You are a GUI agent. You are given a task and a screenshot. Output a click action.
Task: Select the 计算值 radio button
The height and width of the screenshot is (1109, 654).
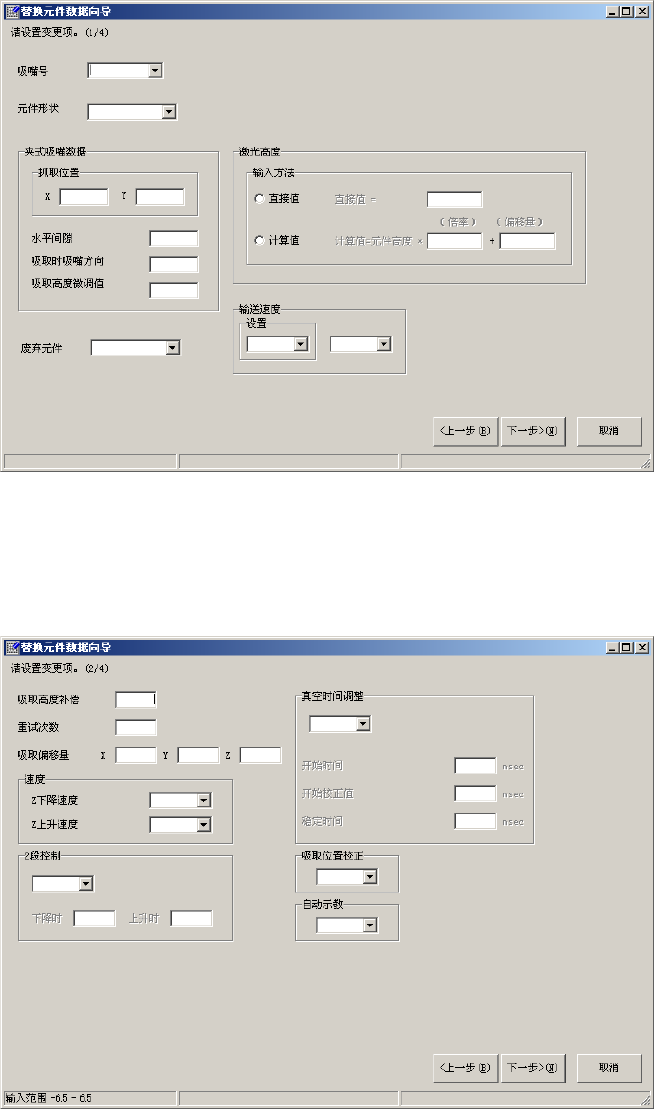[x=259, y=240]
